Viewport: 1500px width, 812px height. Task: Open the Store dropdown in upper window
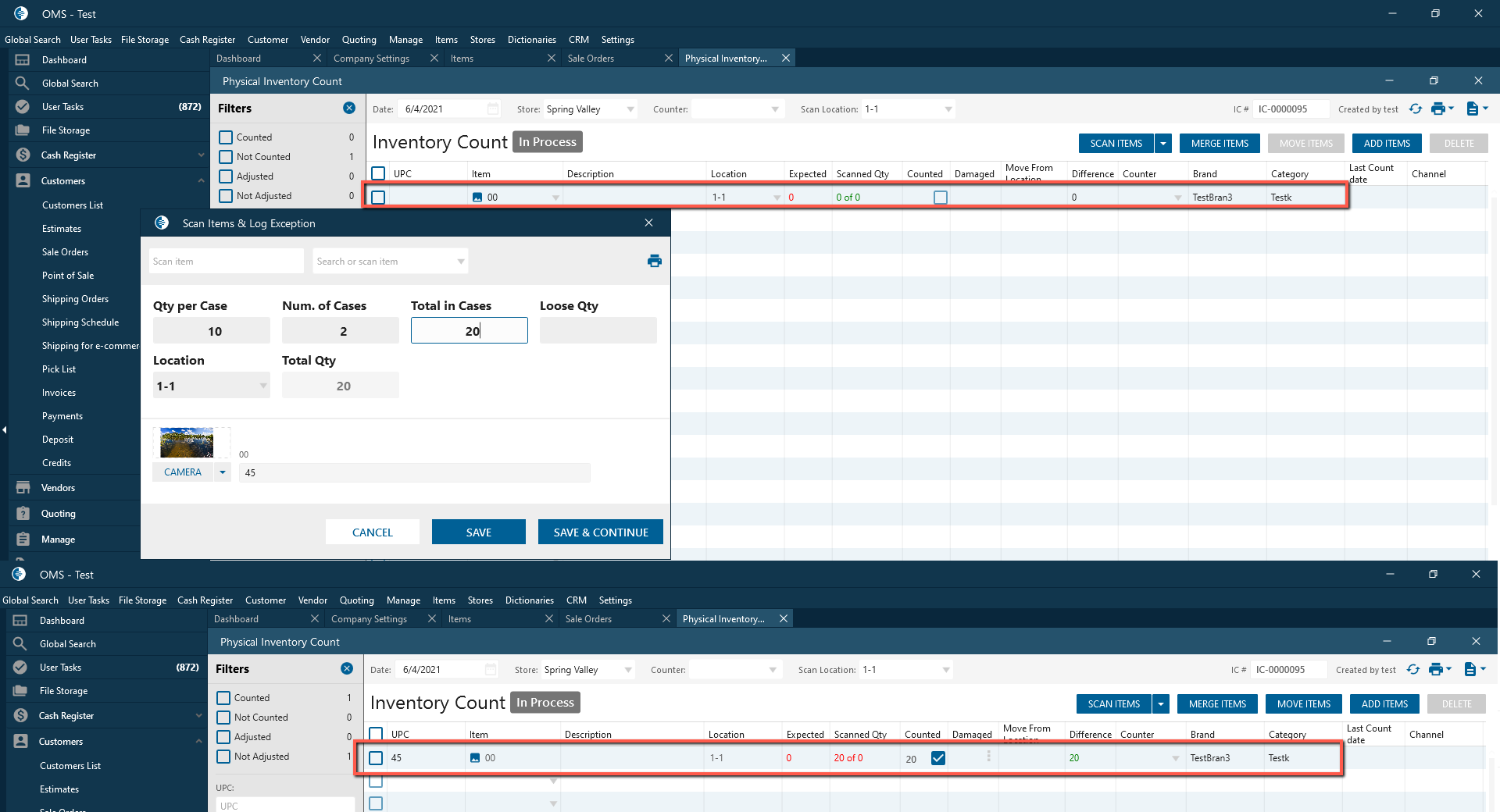pos(630,109)
